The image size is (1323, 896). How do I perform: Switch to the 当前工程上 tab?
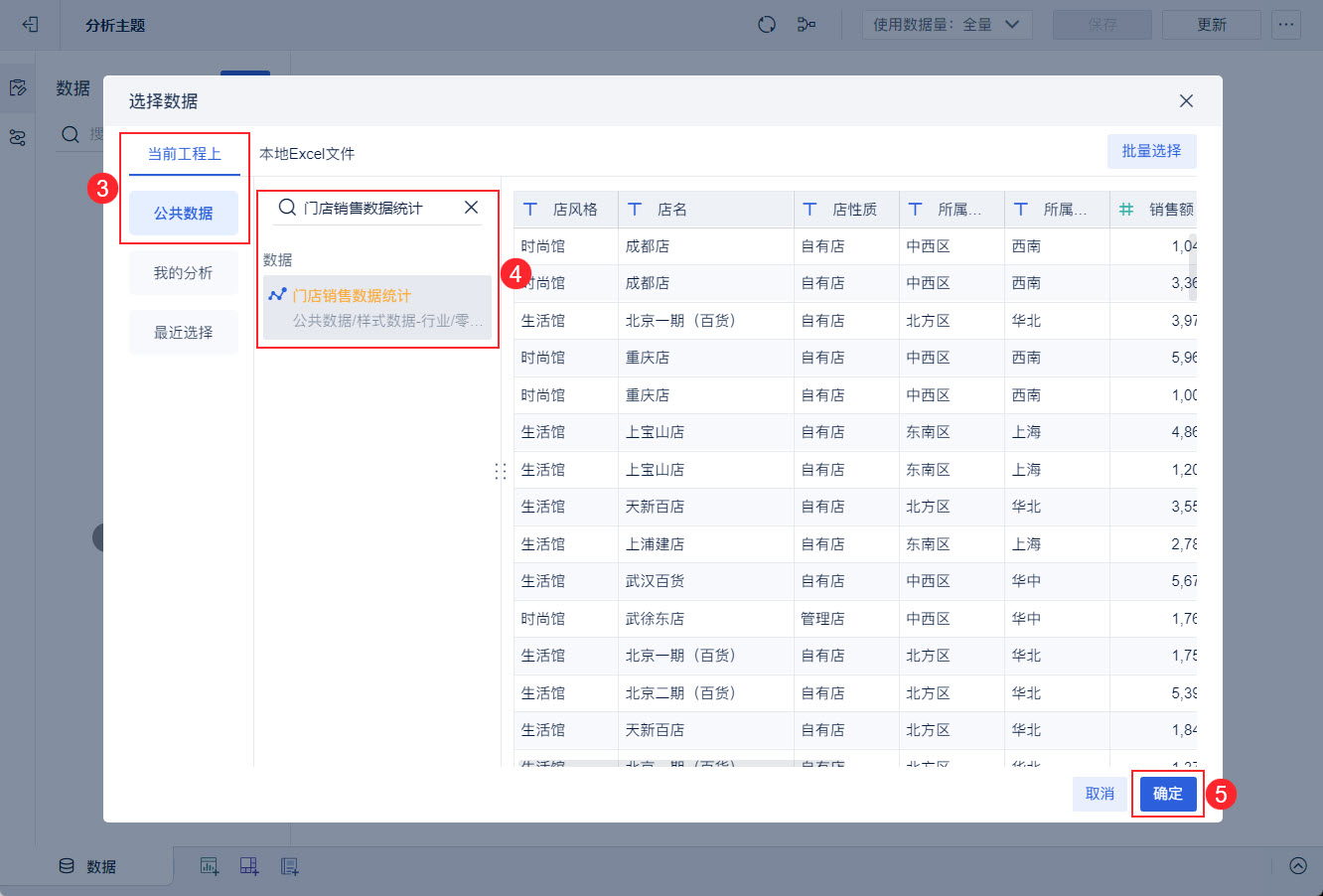(x=185, y=154)
